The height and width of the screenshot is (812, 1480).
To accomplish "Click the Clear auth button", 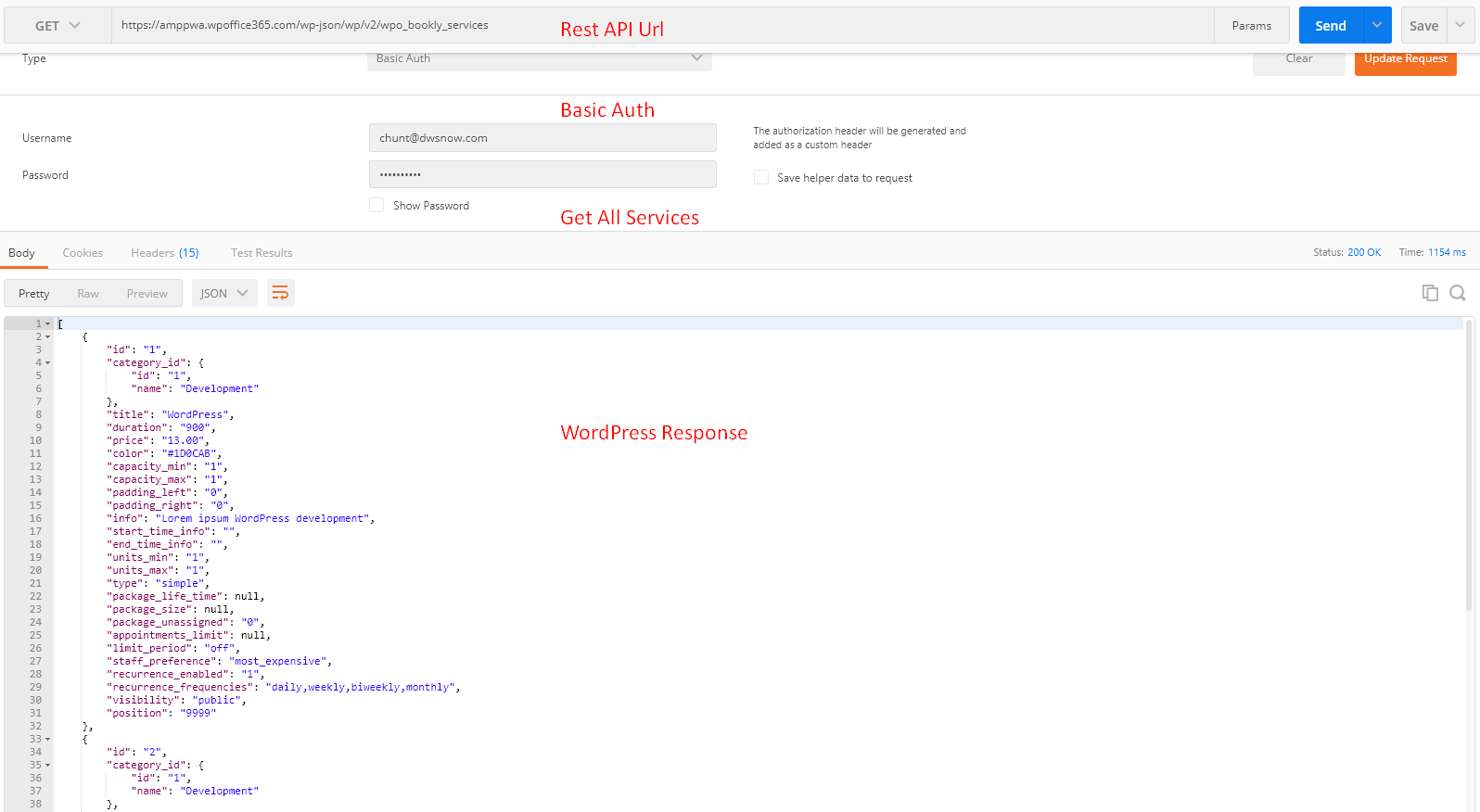I will point(1299,60).
